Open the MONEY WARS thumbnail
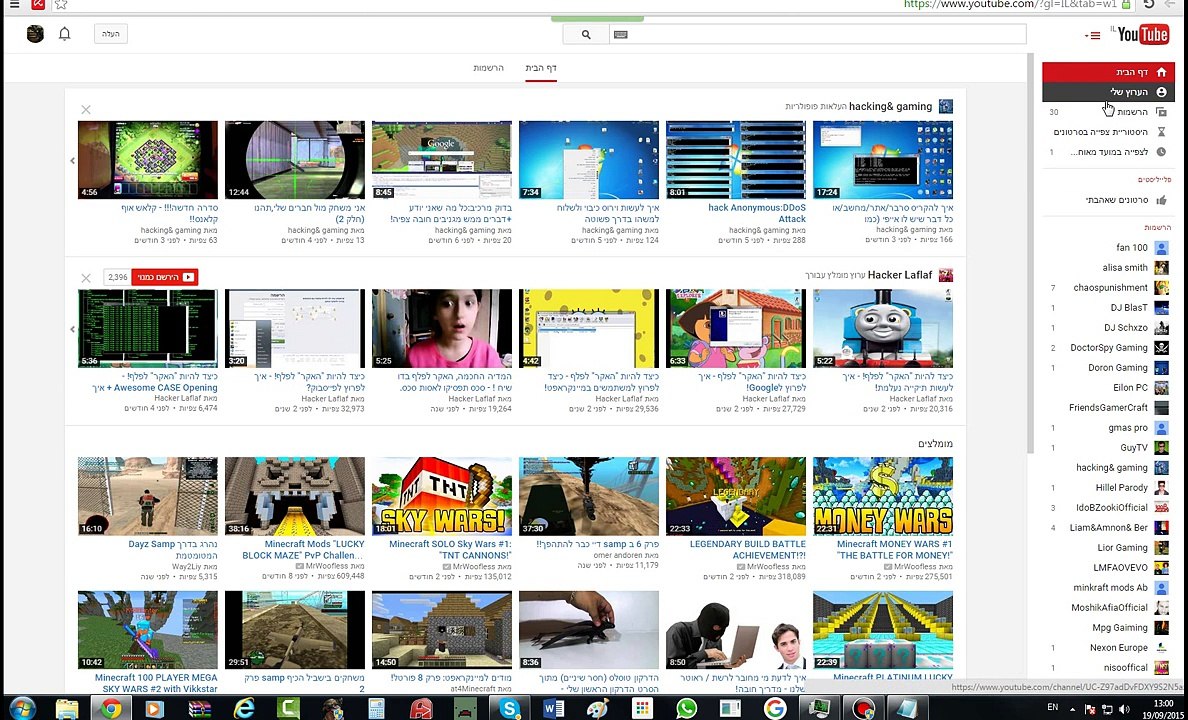Screen dimensions: 1188x720 click(x=883, y=496)
